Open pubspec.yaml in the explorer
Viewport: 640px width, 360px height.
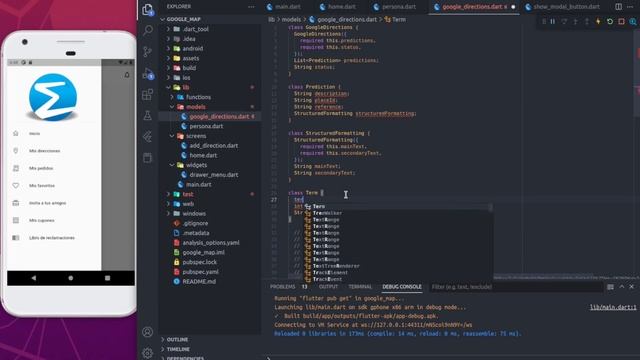coord(200,272)
